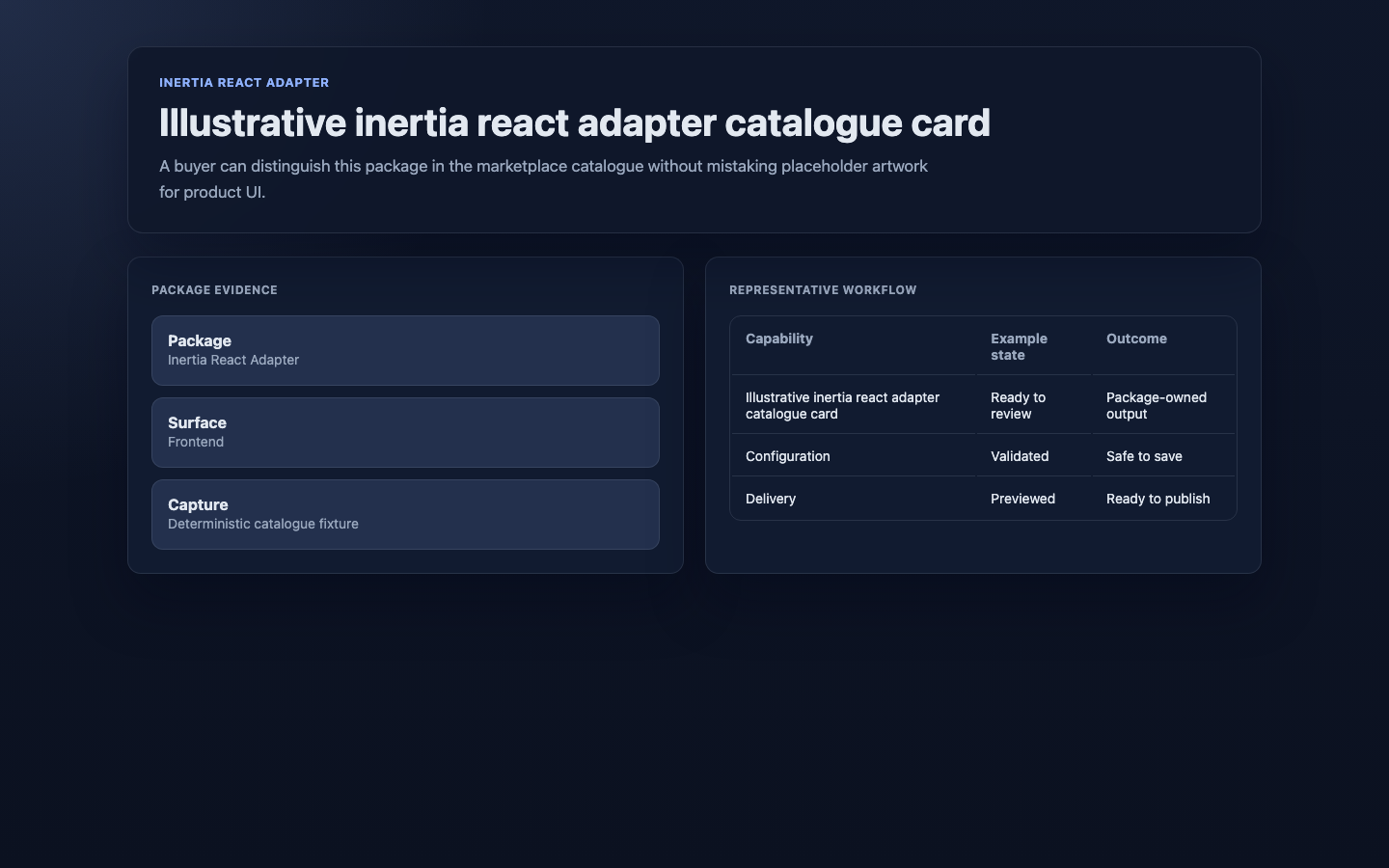Click the description paragraph about a buyer
Screen dimensions: 1389x868
tap(544, 178)
